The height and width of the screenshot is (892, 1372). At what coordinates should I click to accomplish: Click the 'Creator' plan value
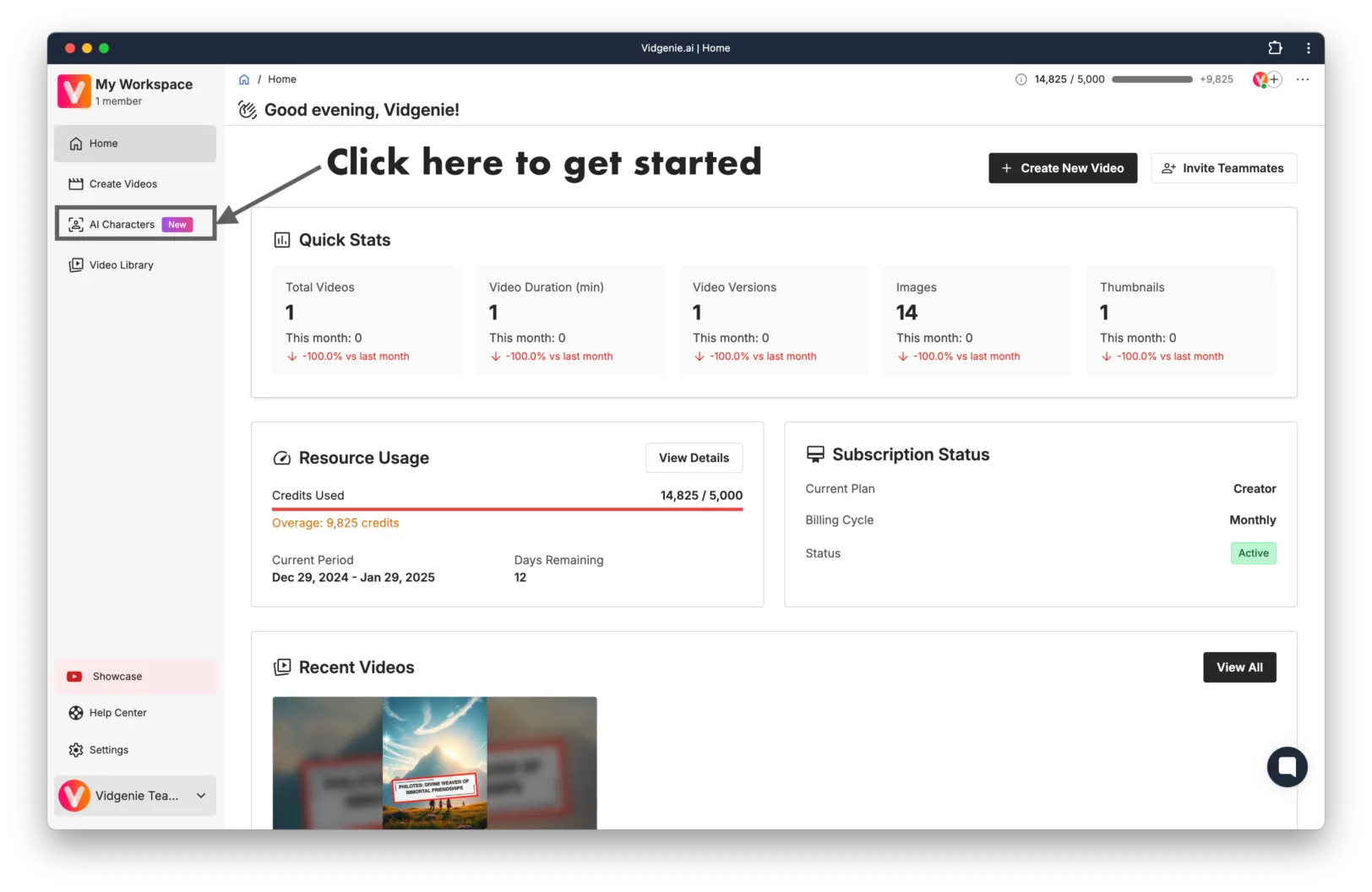[x=1255, y=489]
